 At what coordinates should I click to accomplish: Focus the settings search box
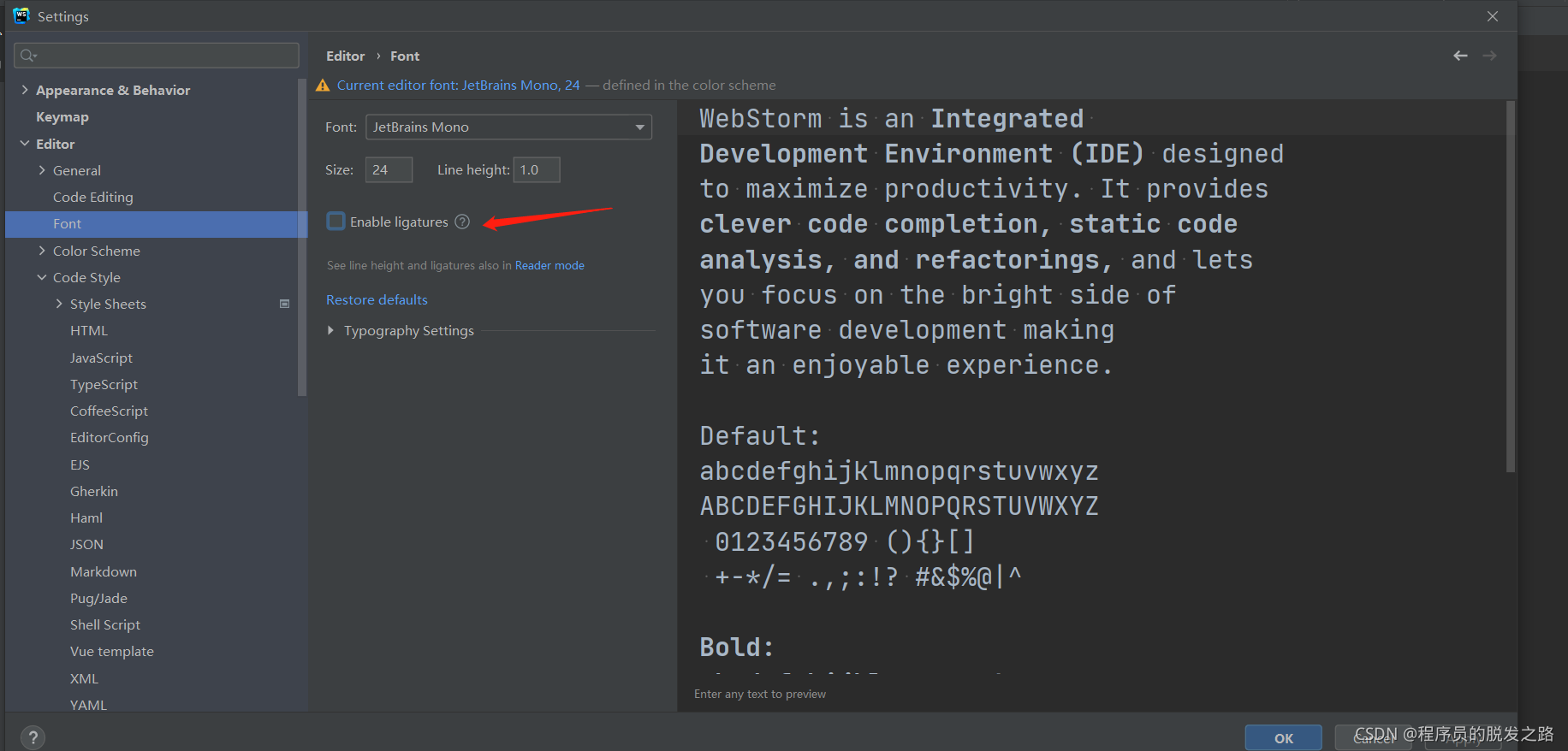[157, 56]
